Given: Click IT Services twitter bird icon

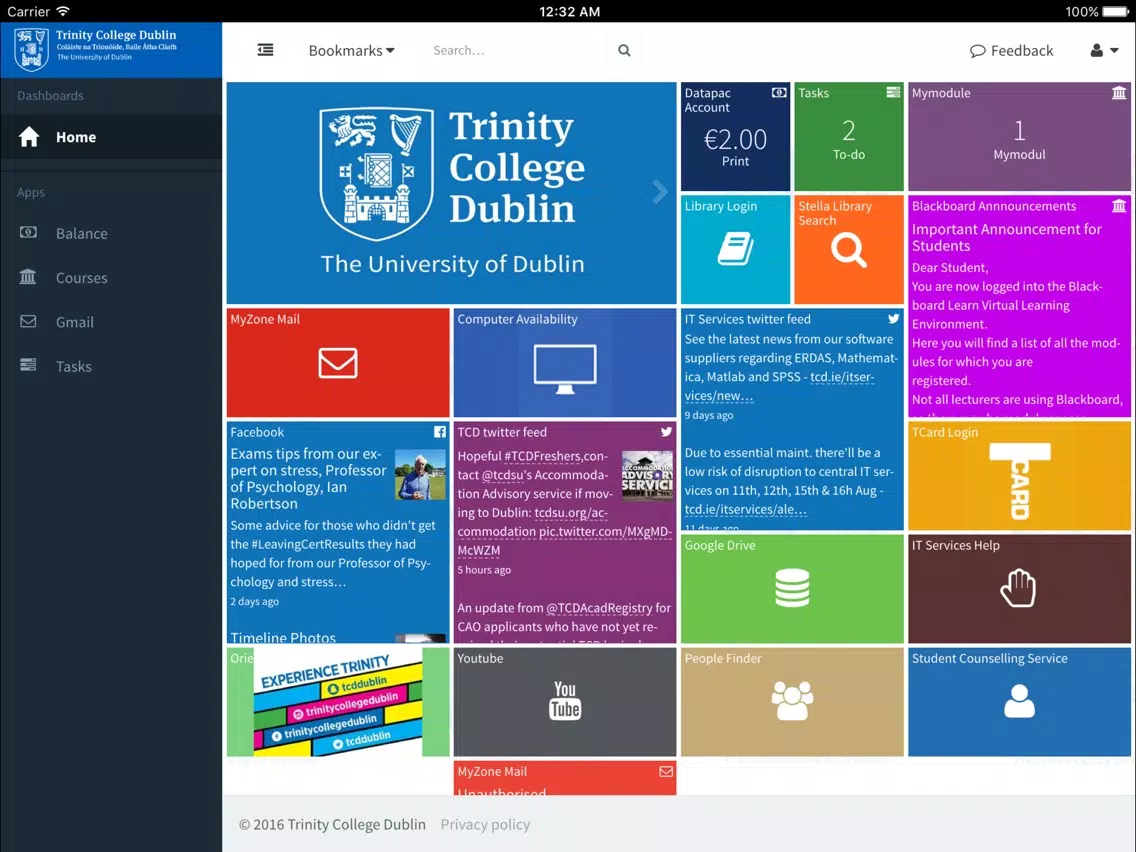Looking at the screenshot, I should (x=893, y=319).
